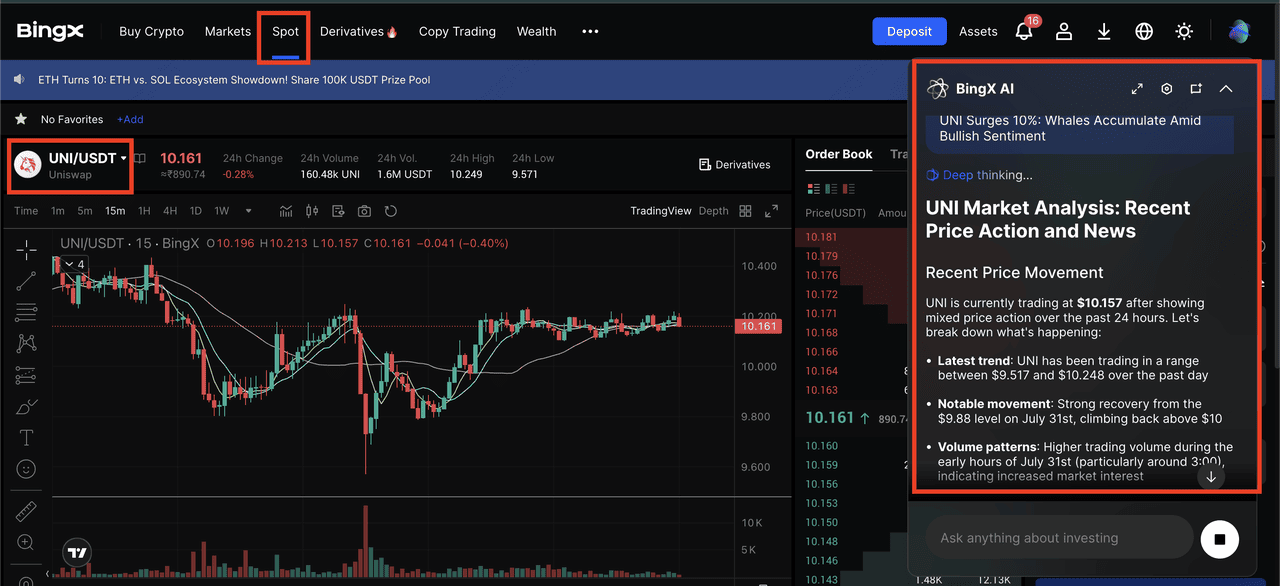Select the pattern drawing tool
1280x586 pixels.
[x=26, y=343]
